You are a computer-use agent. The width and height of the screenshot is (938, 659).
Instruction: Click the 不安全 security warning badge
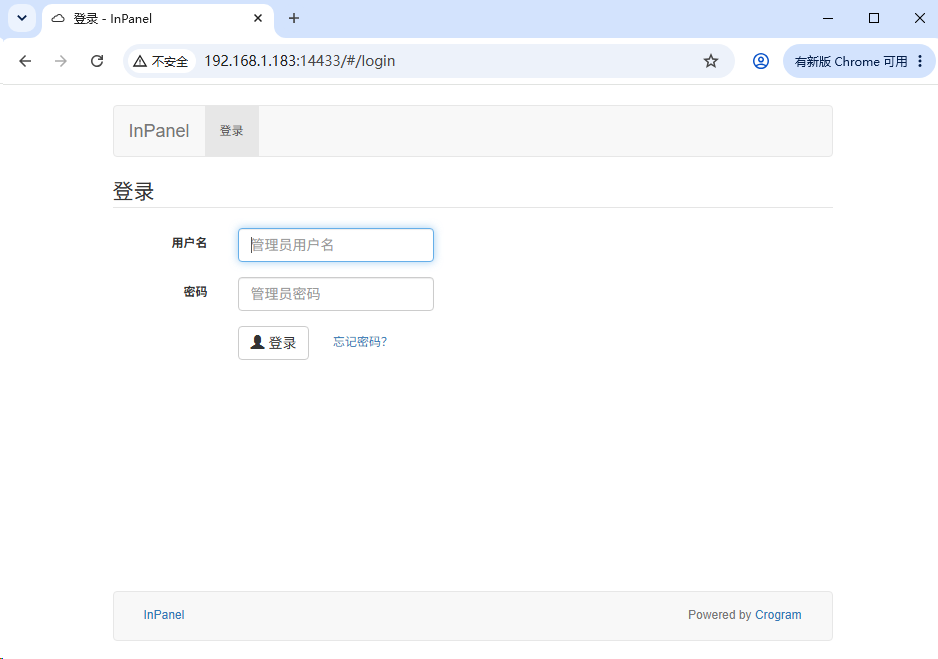161,61
